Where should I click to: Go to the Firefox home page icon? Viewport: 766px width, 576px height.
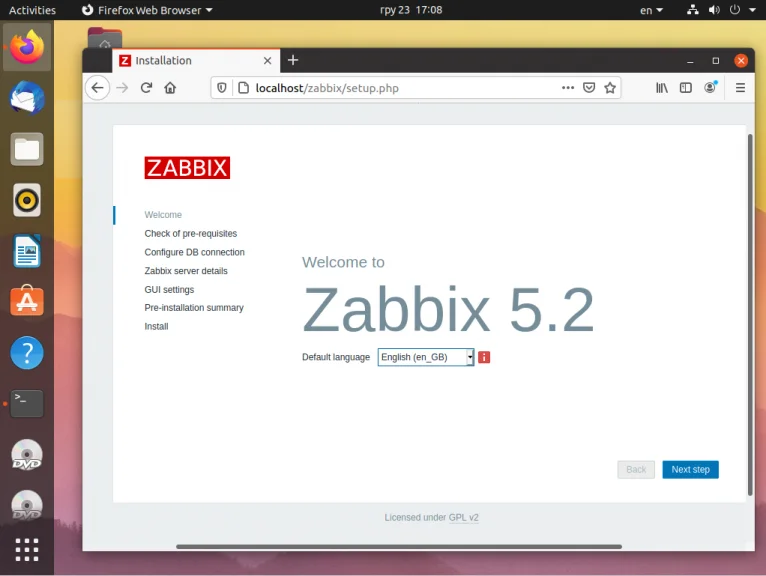pyautogui.click(x=170, y=88)
